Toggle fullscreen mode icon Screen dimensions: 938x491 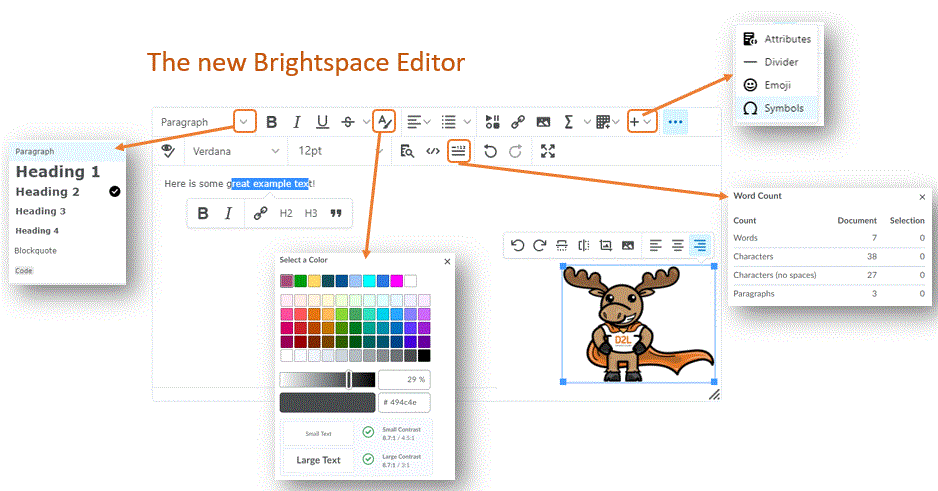point(547,151)
